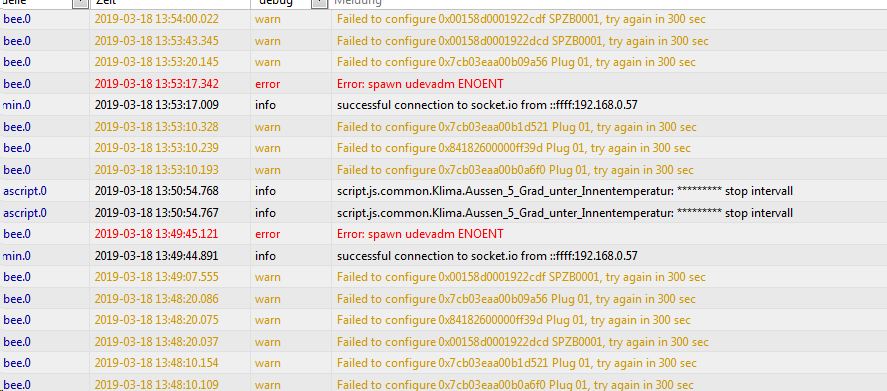Click 0x7cb03eaa00b09a56 message at 13:48:20.086

[x=516, y=299]
